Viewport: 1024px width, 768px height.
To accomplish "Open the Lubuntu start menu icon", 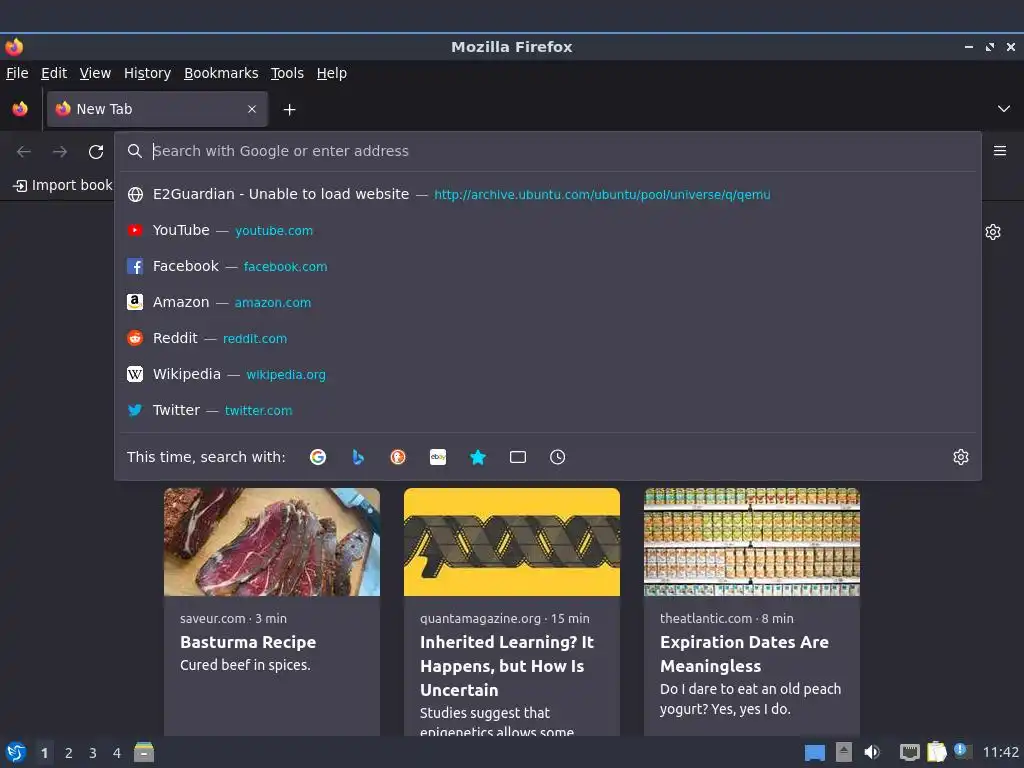I will [x=16, y=752].
